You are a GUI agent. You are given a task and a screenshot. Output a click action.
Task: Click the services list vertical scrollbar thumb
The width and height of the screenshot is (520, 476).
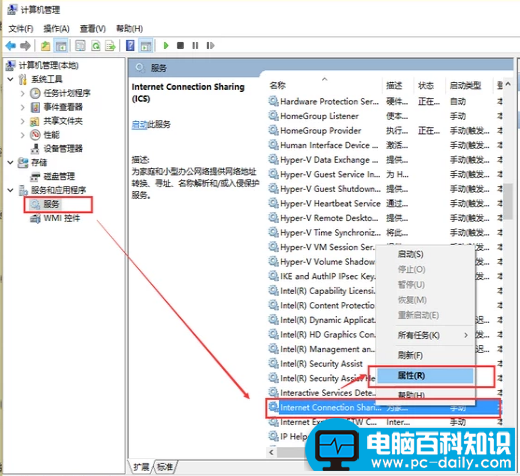(508, 201)
